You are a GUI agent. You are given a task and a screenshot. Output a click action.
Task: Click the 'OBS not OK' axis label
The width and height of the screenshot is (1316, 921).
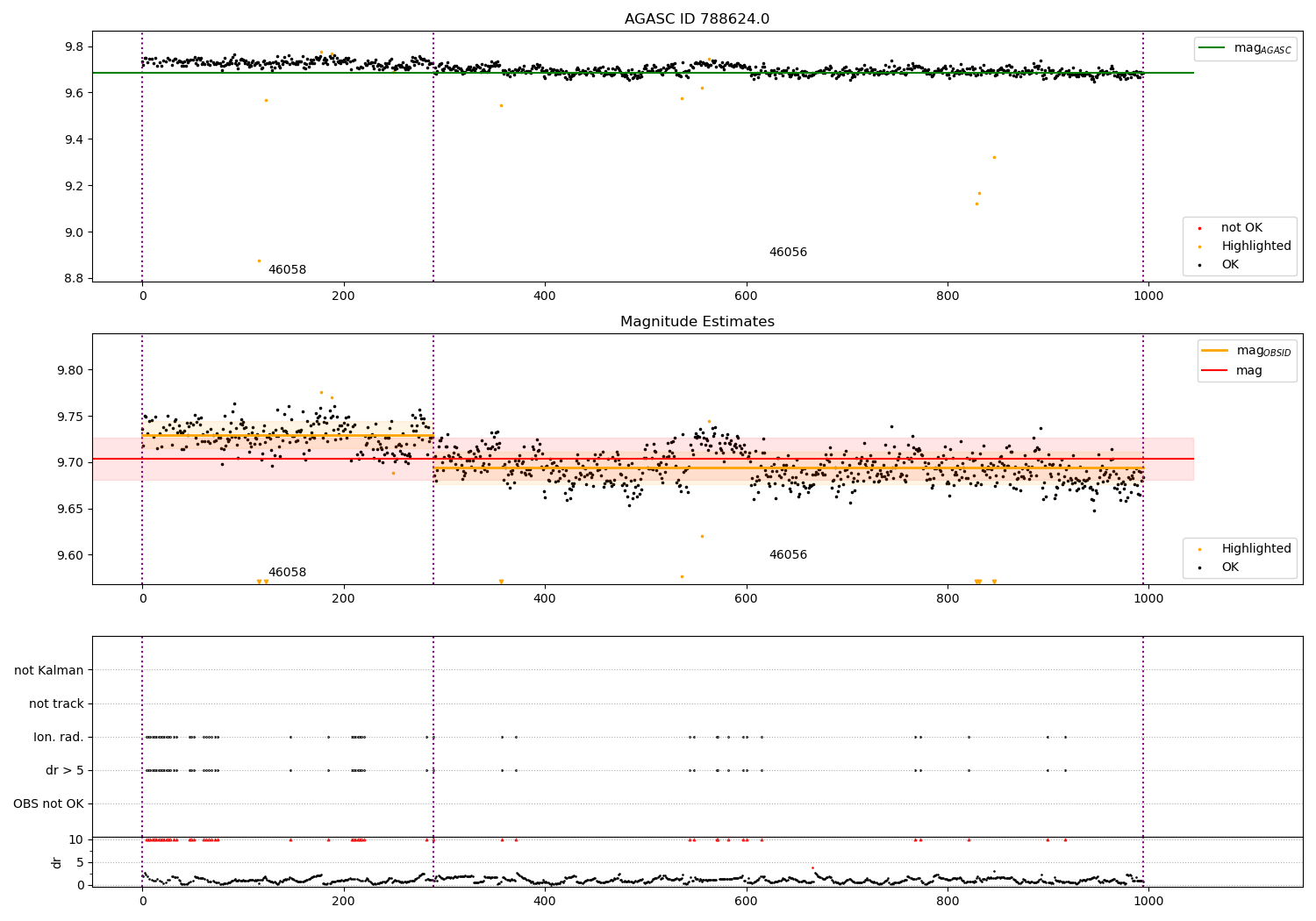tap(49, 803)
